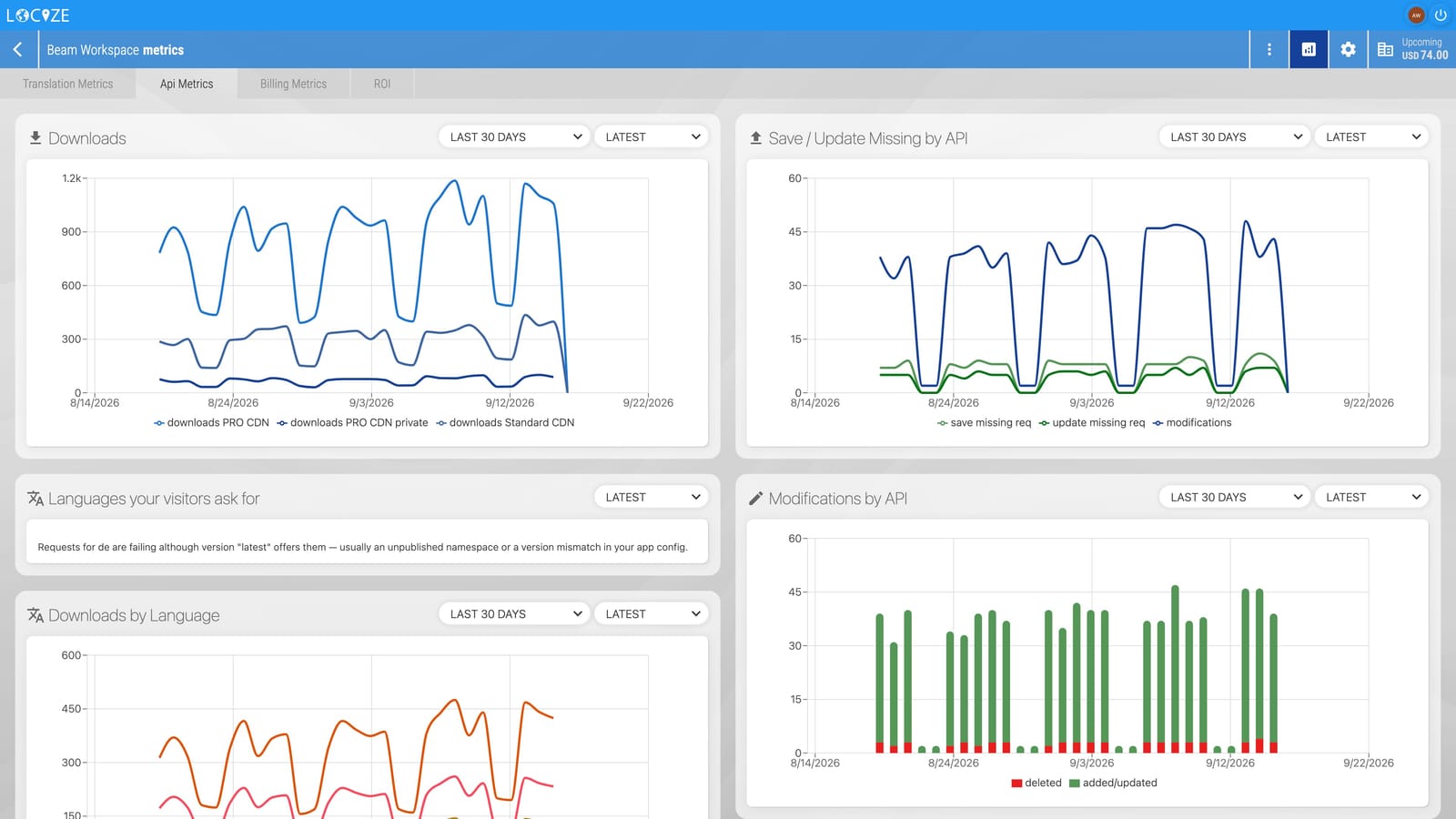Click Beam Workspace metrics title

(x=116, y=50)
